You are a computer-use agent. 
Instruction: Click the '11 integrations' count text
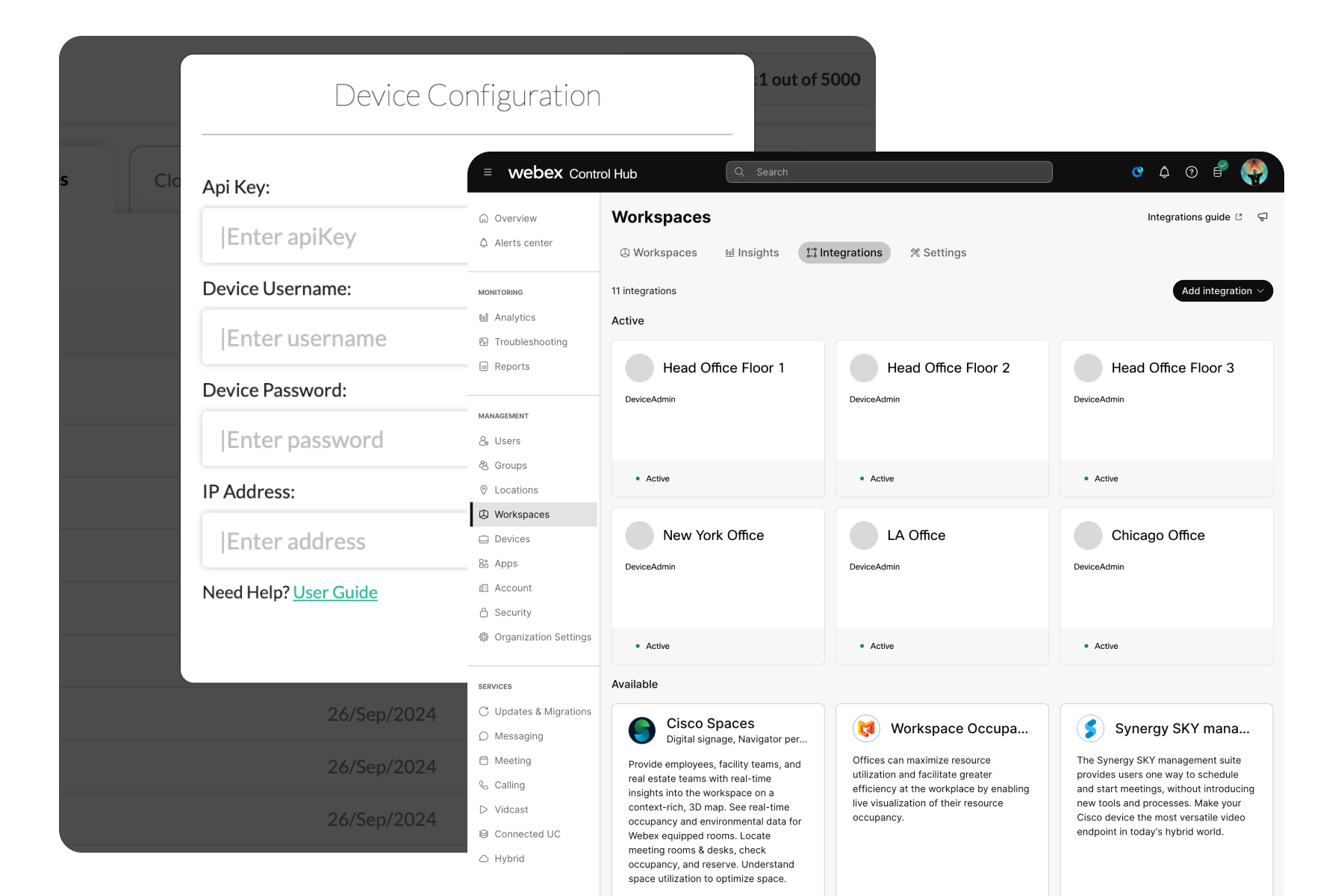coord(644,291)
